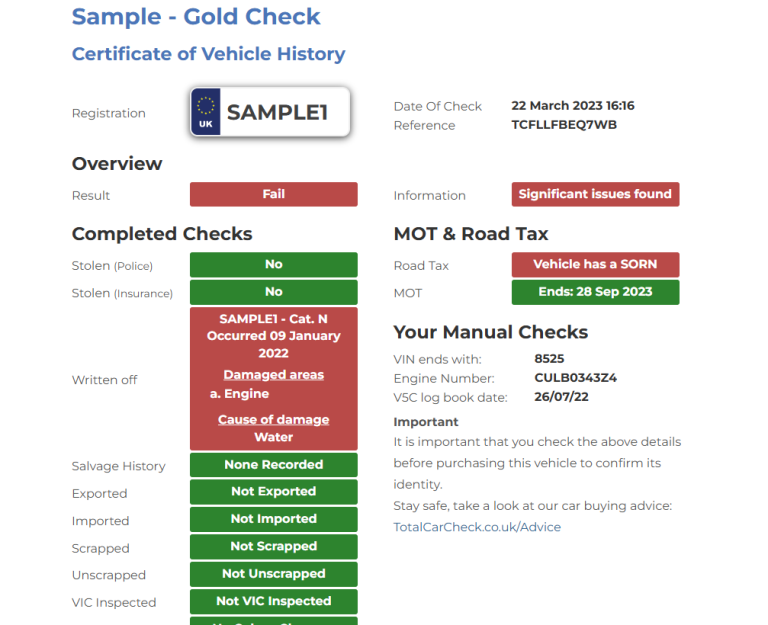
Task: Click the Not Imported status badge
Action: (273, 519)
